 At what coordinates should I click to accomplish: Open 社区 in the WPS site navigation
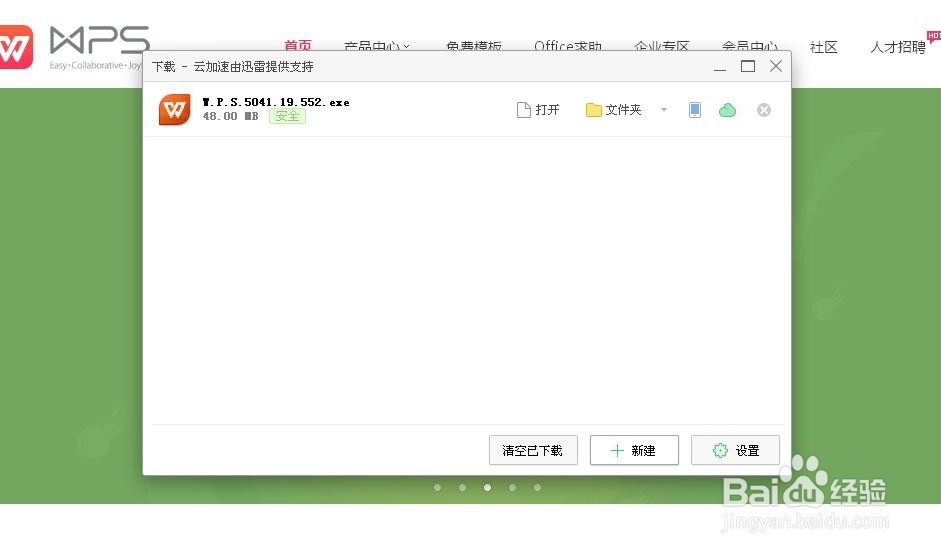pos(823,47)
